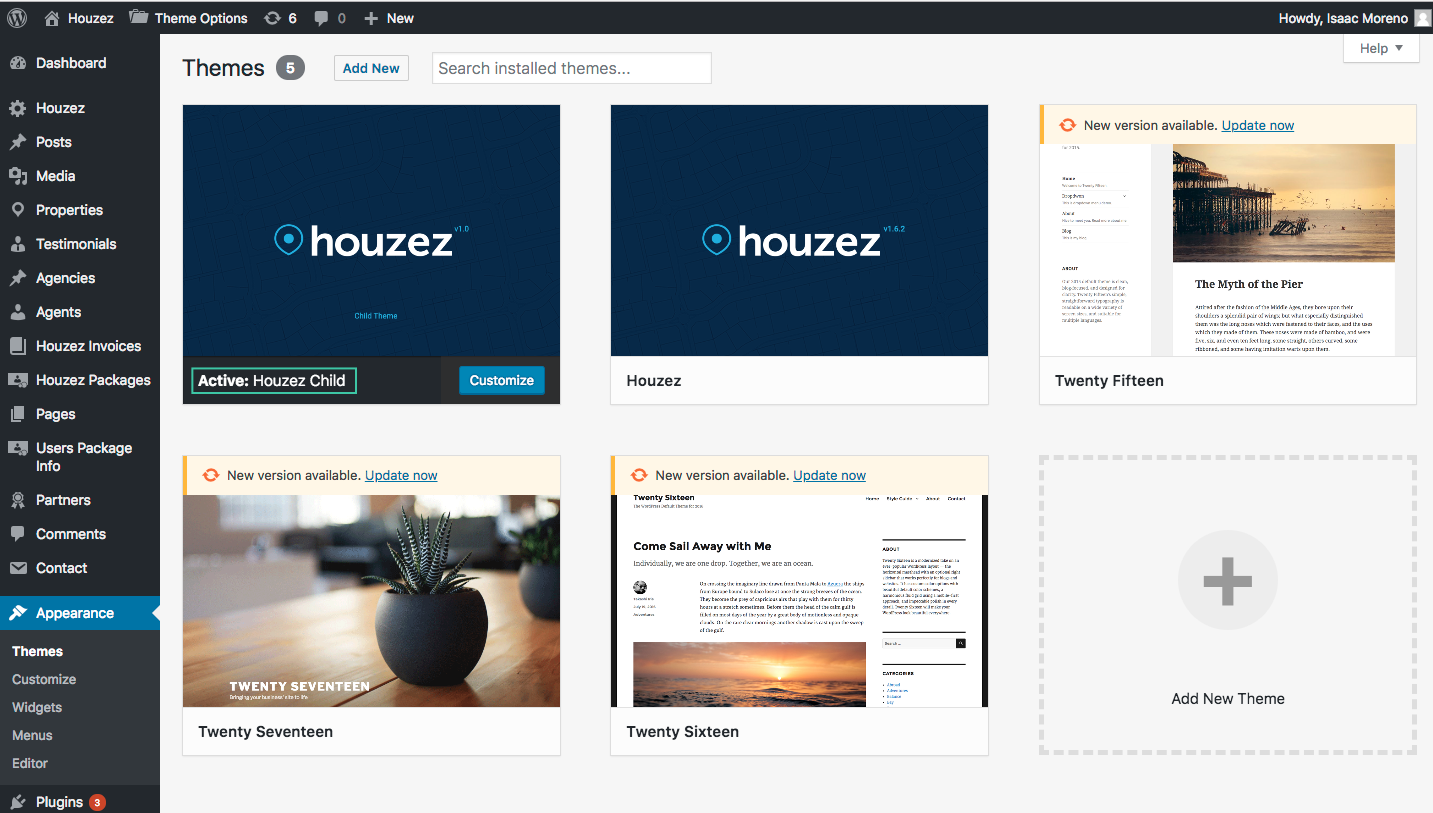Screen dimensions: 1433x813
Task: Click the home icon beside Houzez
Action: [x=52, y=18]
